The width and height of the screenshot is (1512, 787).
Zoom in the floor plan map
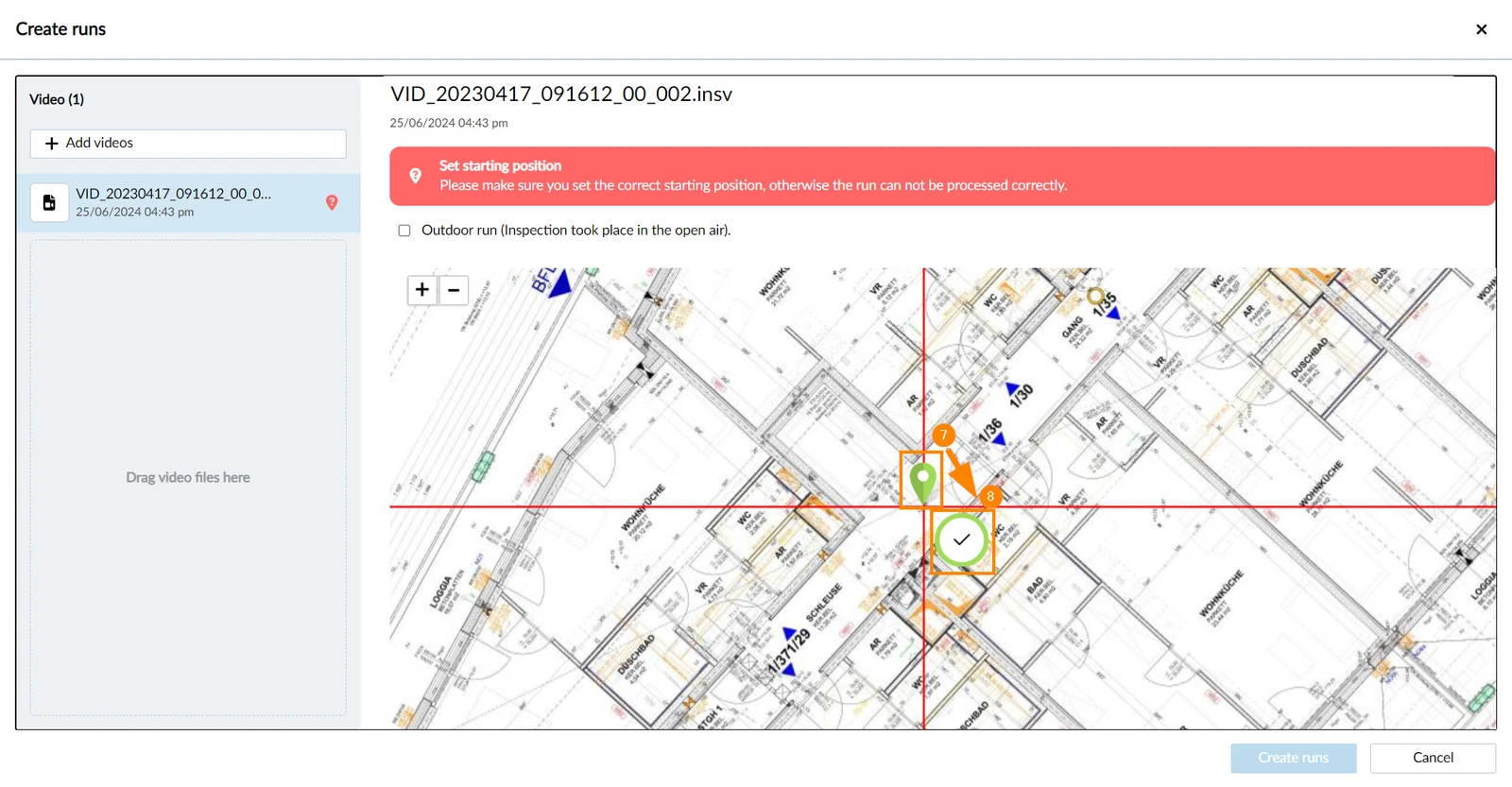click(x=422, y=290)
